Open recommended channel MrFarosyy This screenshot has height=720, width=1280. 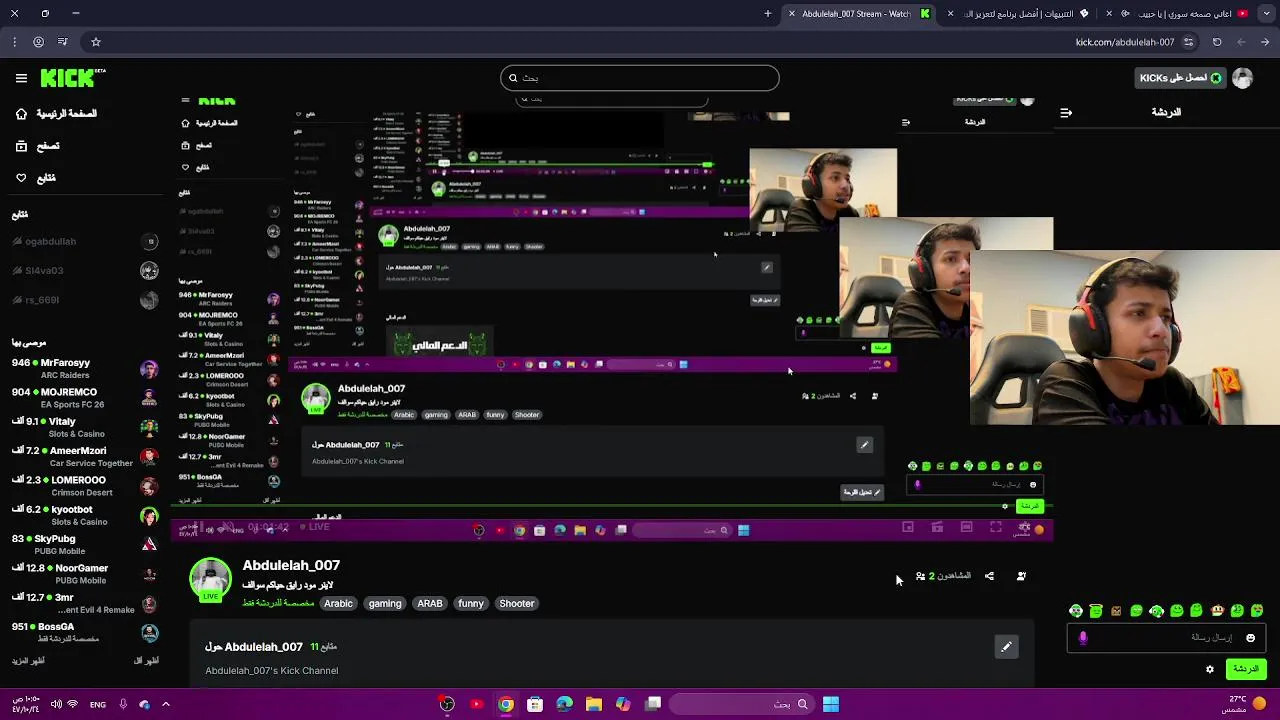click(x=86, y=369)
